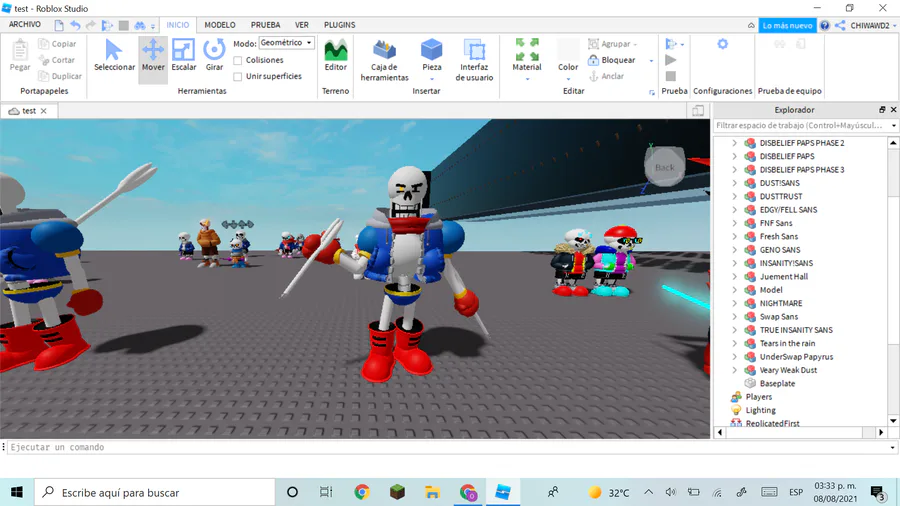Expand the FNF Sans tree node
Screen dimensions: 900x506
tap(734, 223)
